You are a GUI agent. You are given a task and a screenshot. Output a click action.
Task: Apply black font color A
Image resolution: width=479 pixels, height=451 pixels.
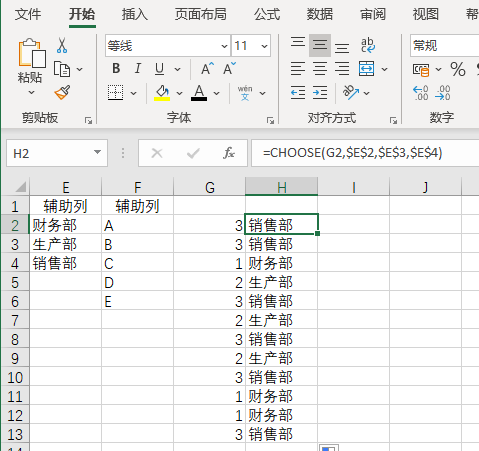pos(199,93)
